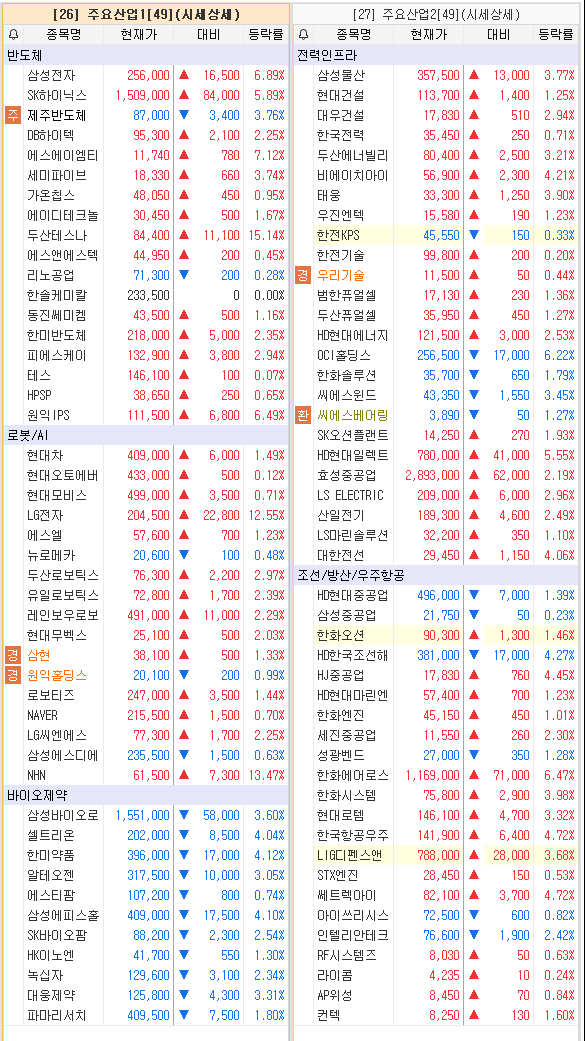Select the [27] 주요산업2 panel title
Image resolution: width=585 pixels, height=1041 pixels.
tap(436, 14)
